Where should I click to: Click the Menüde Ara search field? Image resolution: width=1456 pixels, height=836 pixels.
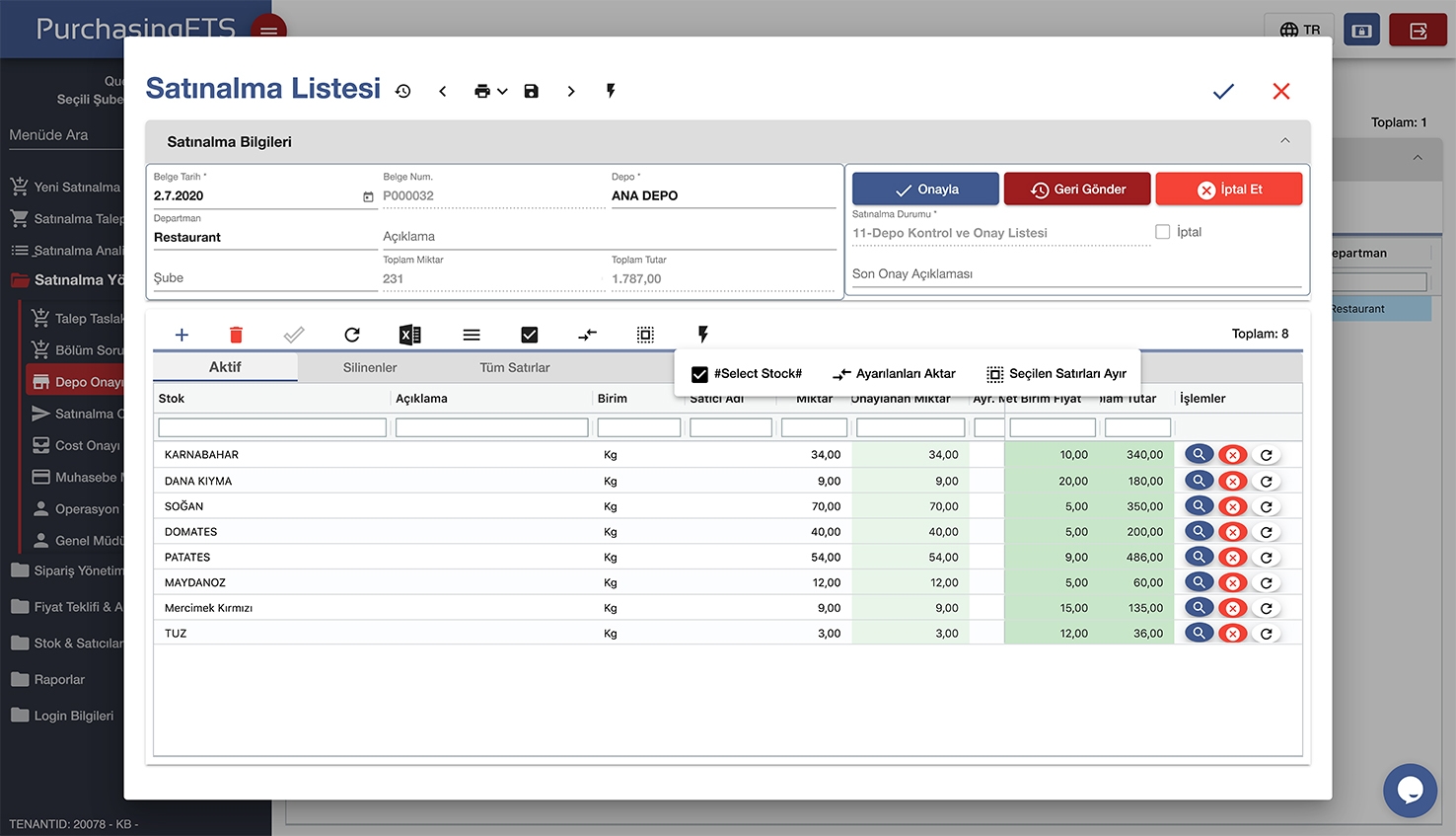pyautogui.click(x=64, y=135)
